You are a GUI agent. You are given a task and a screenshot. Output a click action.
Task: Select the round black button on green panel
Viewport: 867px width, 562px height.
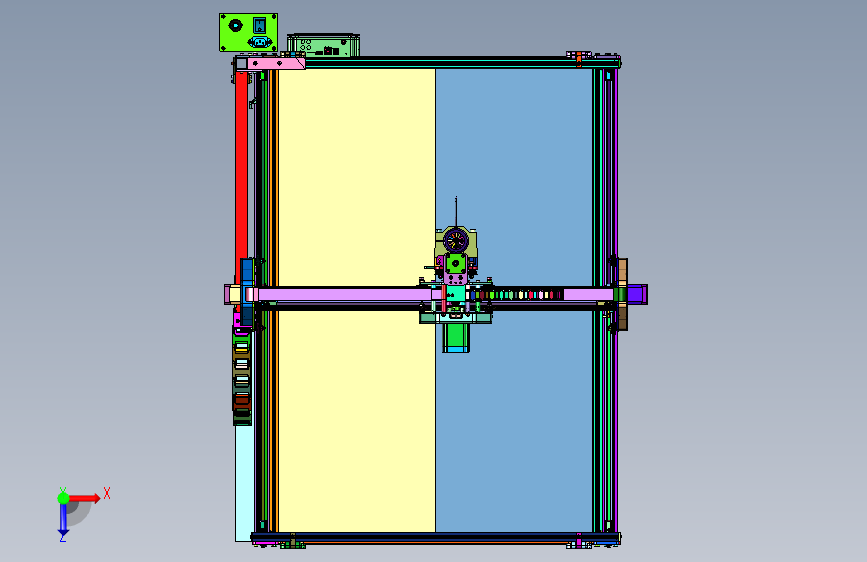coord(235,25)
